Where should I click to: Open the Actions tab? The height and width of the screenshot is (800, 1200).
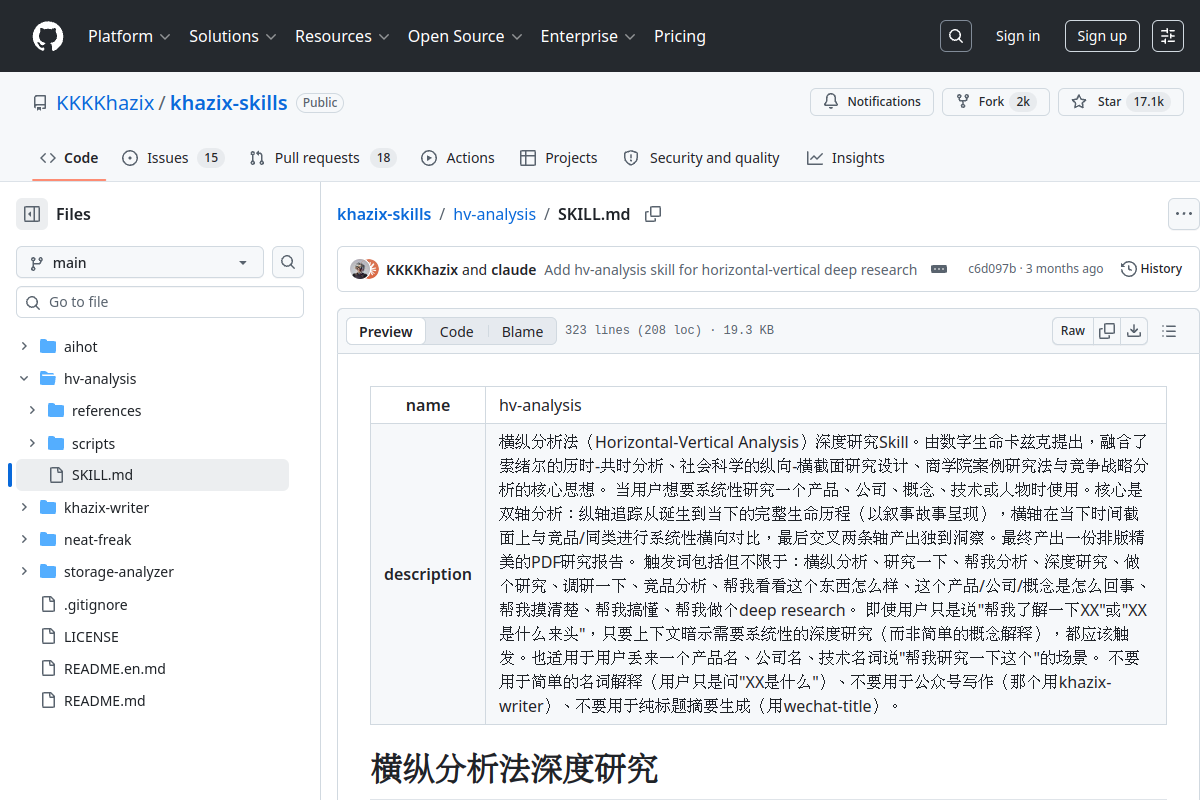point(458,158)
